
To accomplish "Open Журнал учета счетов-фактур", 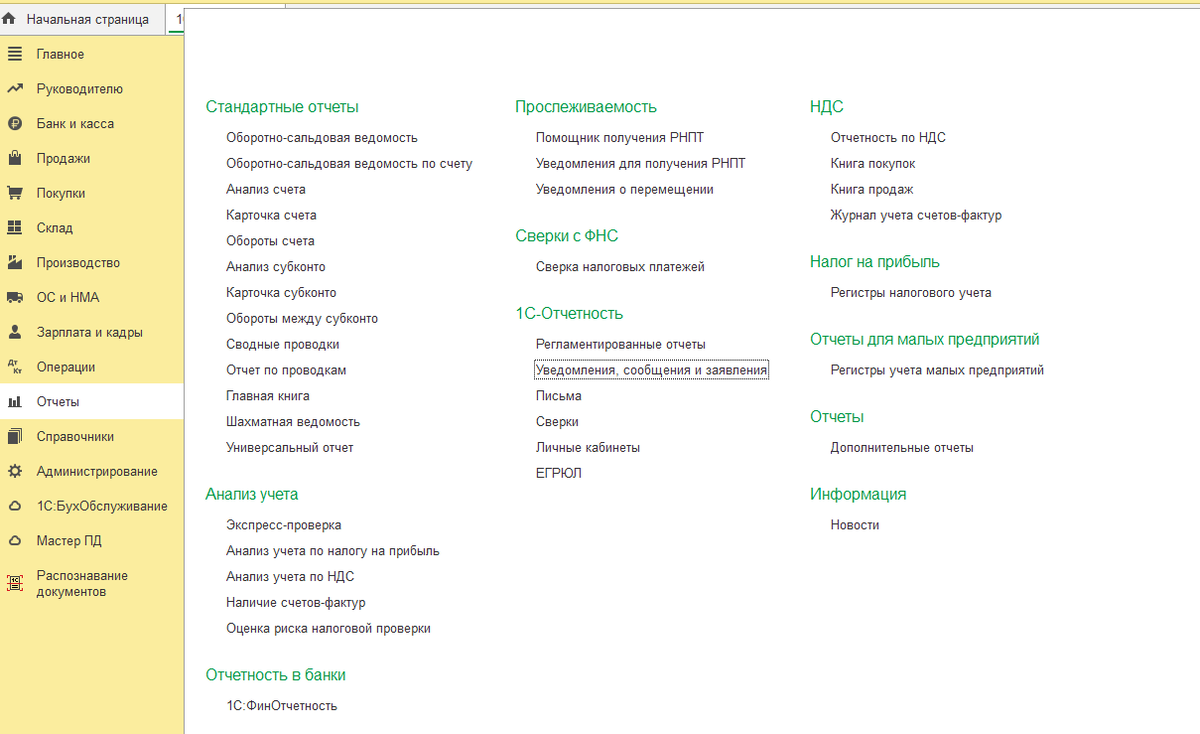I will (916, 215).
